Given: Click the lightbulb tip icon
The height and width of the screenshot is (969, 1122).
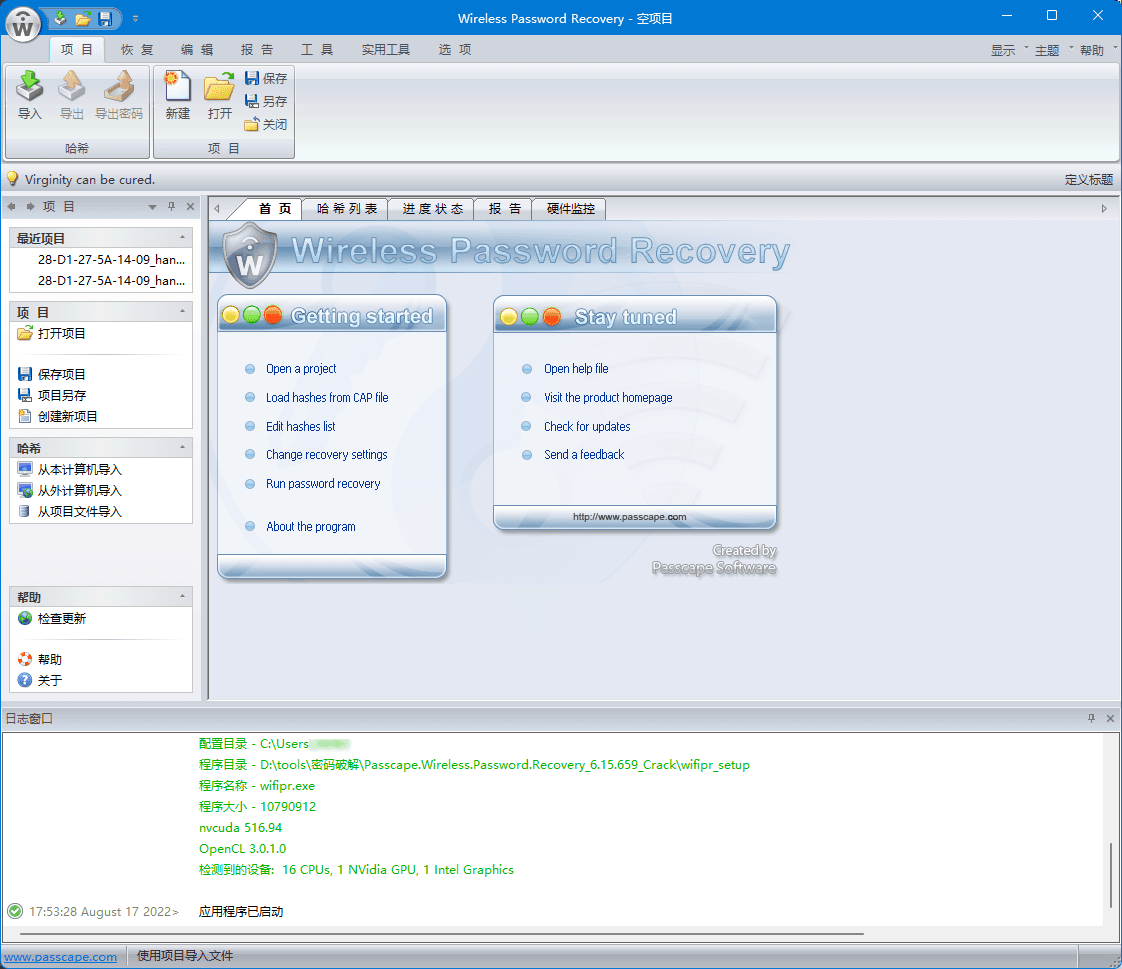Looking at the screenshot, I should click(12, 179).
